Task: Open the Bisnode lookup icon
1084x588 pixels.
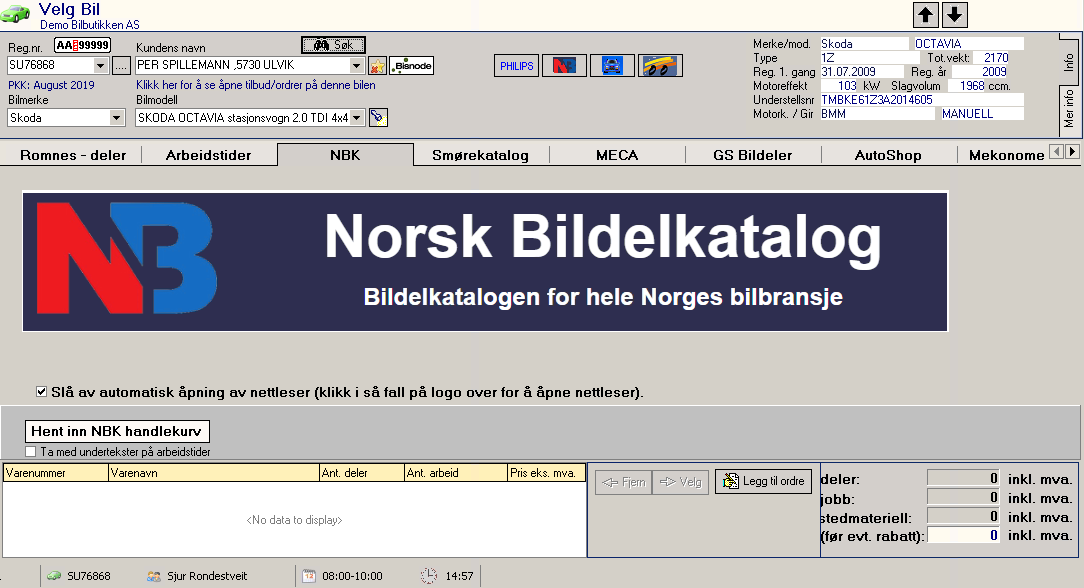Action: pos(410,66)
